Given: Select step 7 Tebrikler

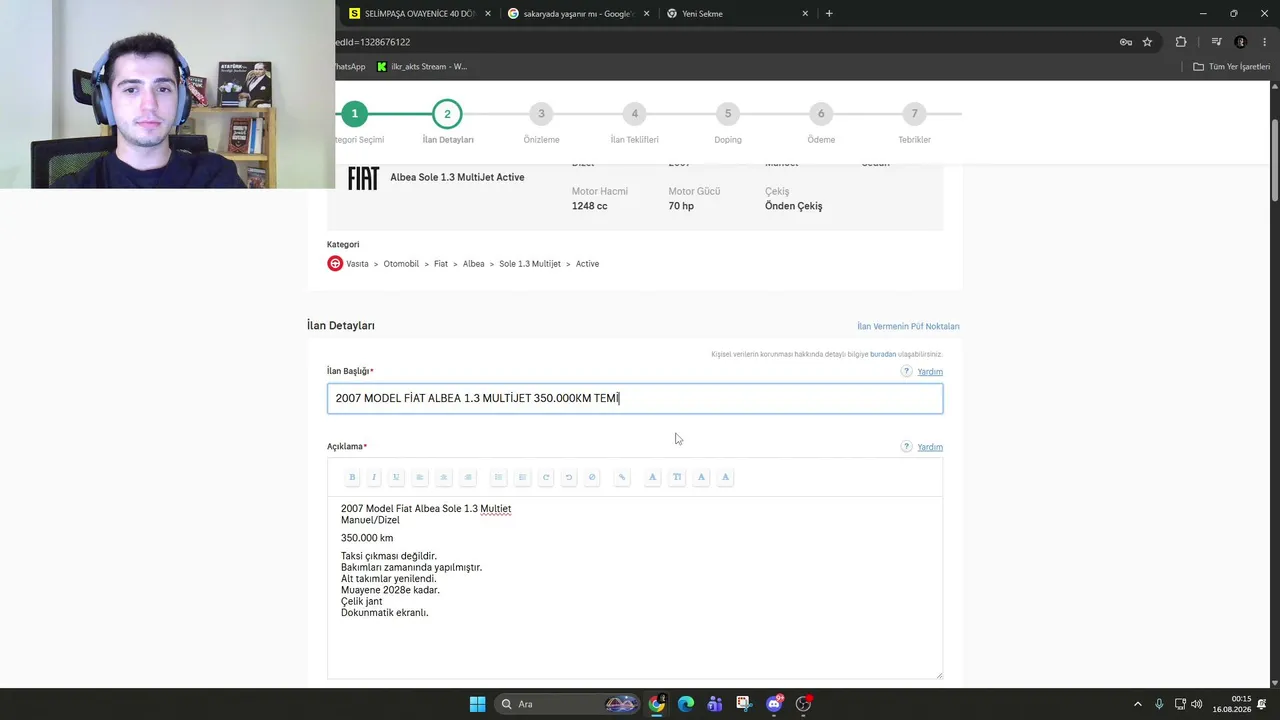Looking at the screenshot, I should [x=914, y=114].
